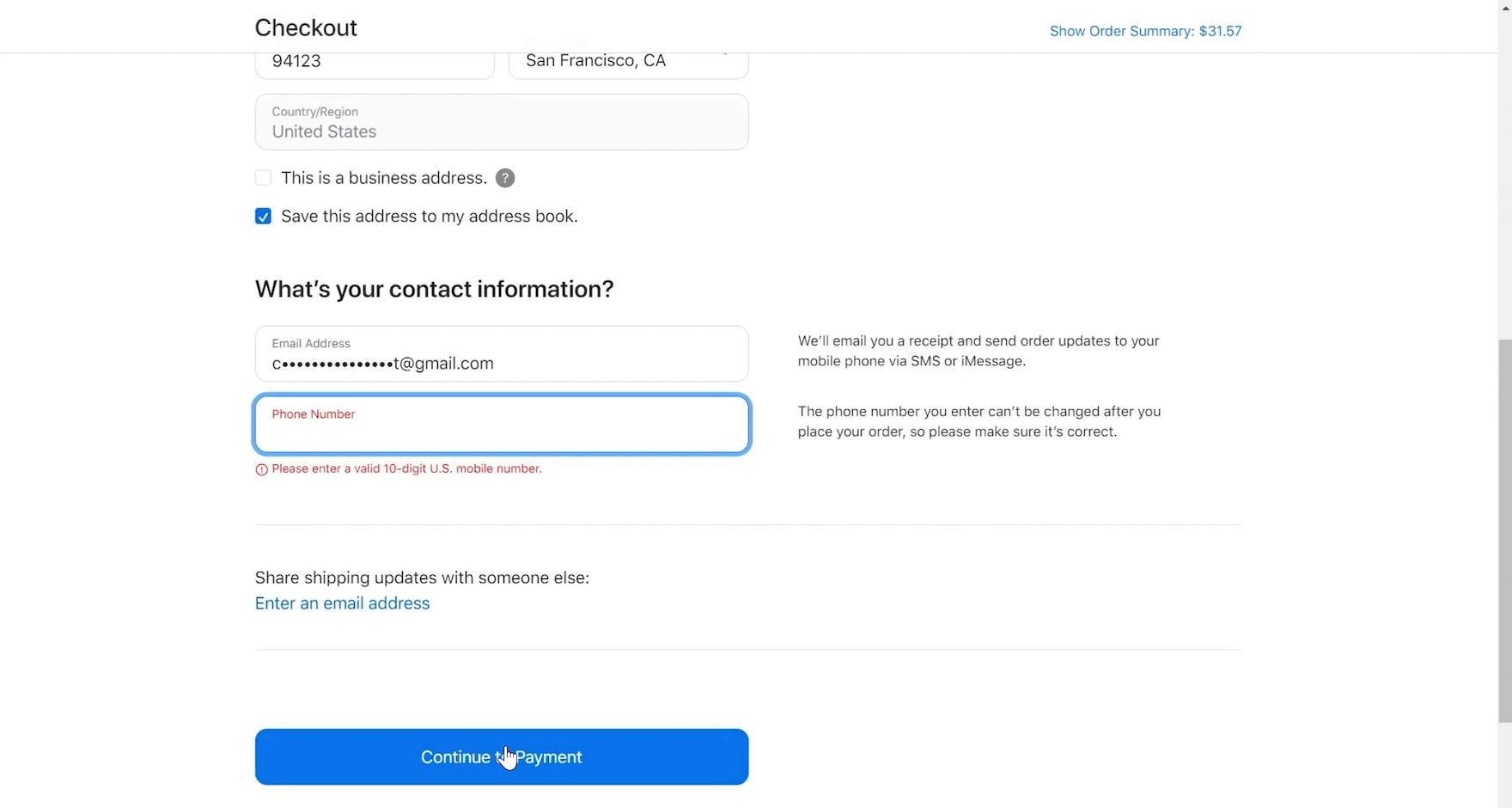
Task: Click the invalid mobile number error message
Action: click(x=406, y=469)
